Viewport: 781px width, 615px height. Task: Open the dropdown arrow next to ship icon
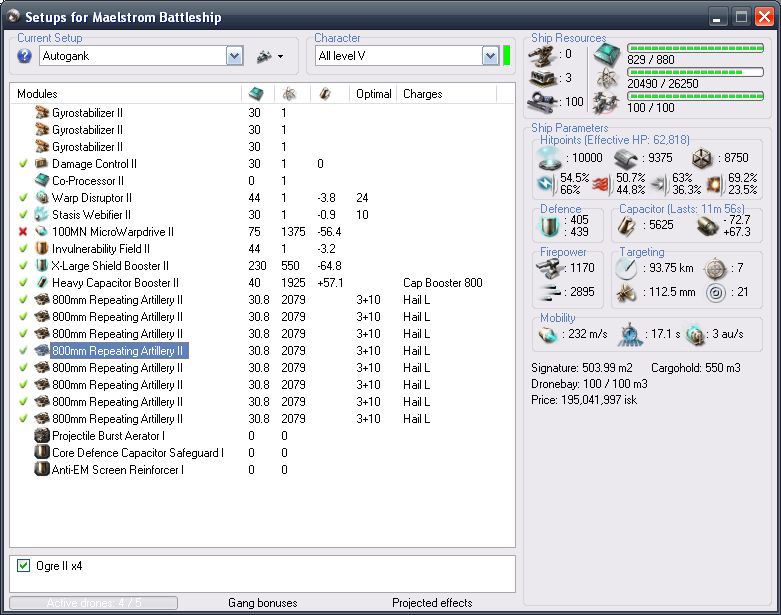pyautogui.click(x=281, y=56)
